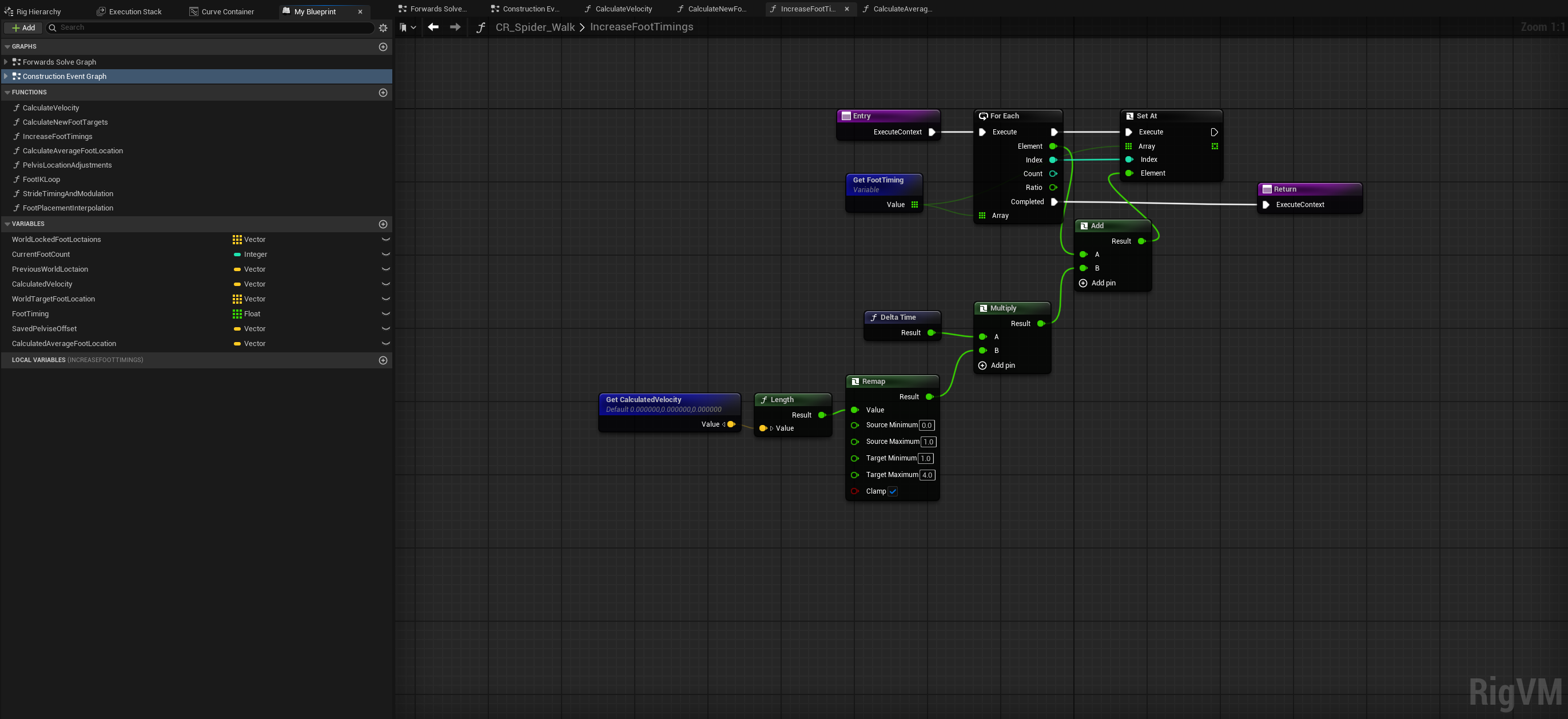Image resolution: width=1568 pixels, height=719 pixels.
Task: Open the StrideTimingAndModulation function
Action: tap(67, 194)
